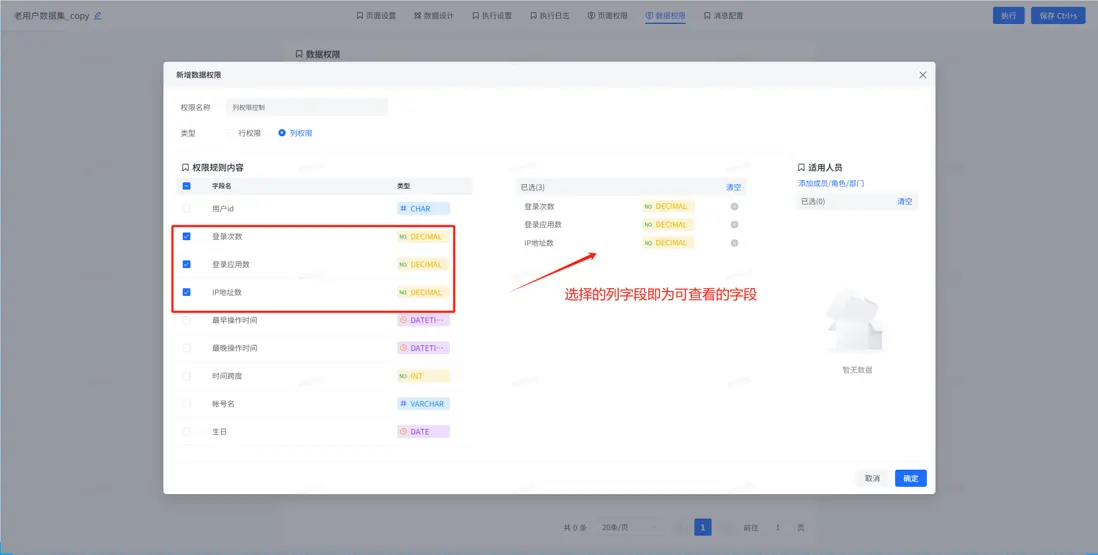Click the 权限名称 input field
Viewport: 1098px width, 555px height.
coord(307,108)
